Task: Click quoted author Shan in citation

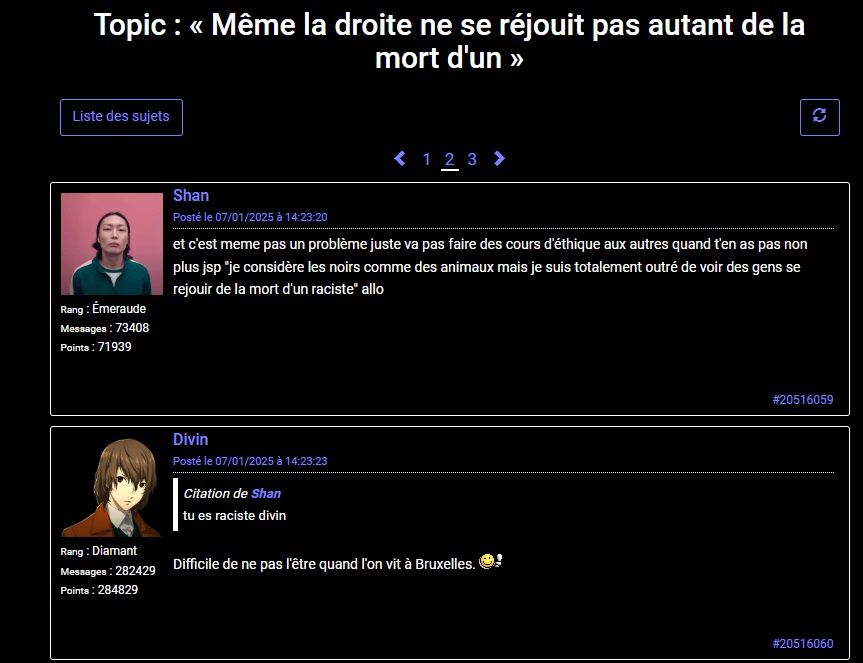Action: (266, 494)
